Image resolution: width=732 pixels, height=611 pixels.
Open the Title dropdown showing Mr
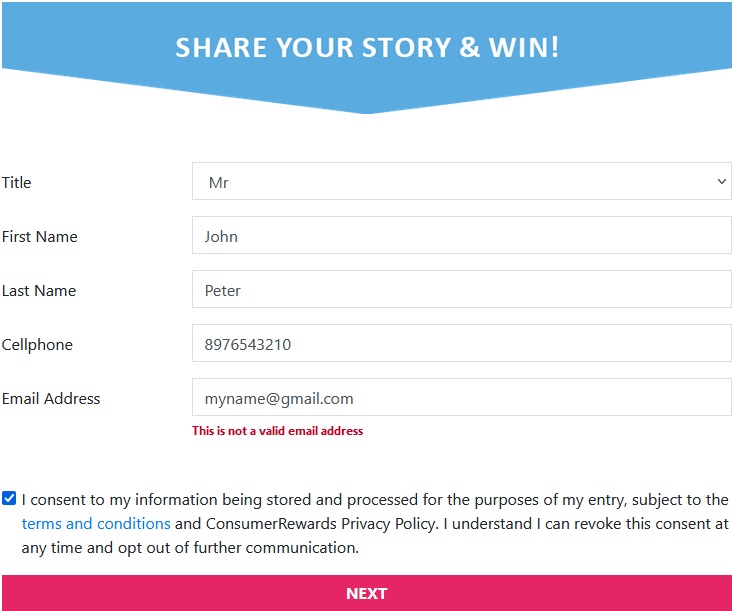tap(461, 182)
